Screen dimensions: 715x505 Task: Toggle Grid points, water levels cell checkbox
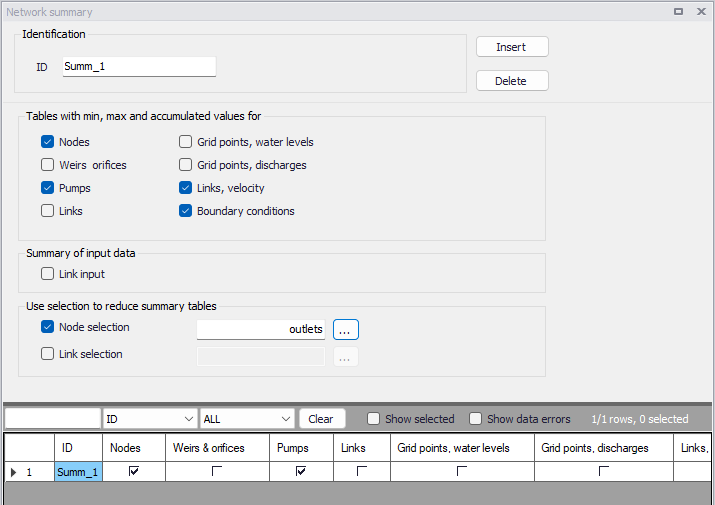coord(462,471)
